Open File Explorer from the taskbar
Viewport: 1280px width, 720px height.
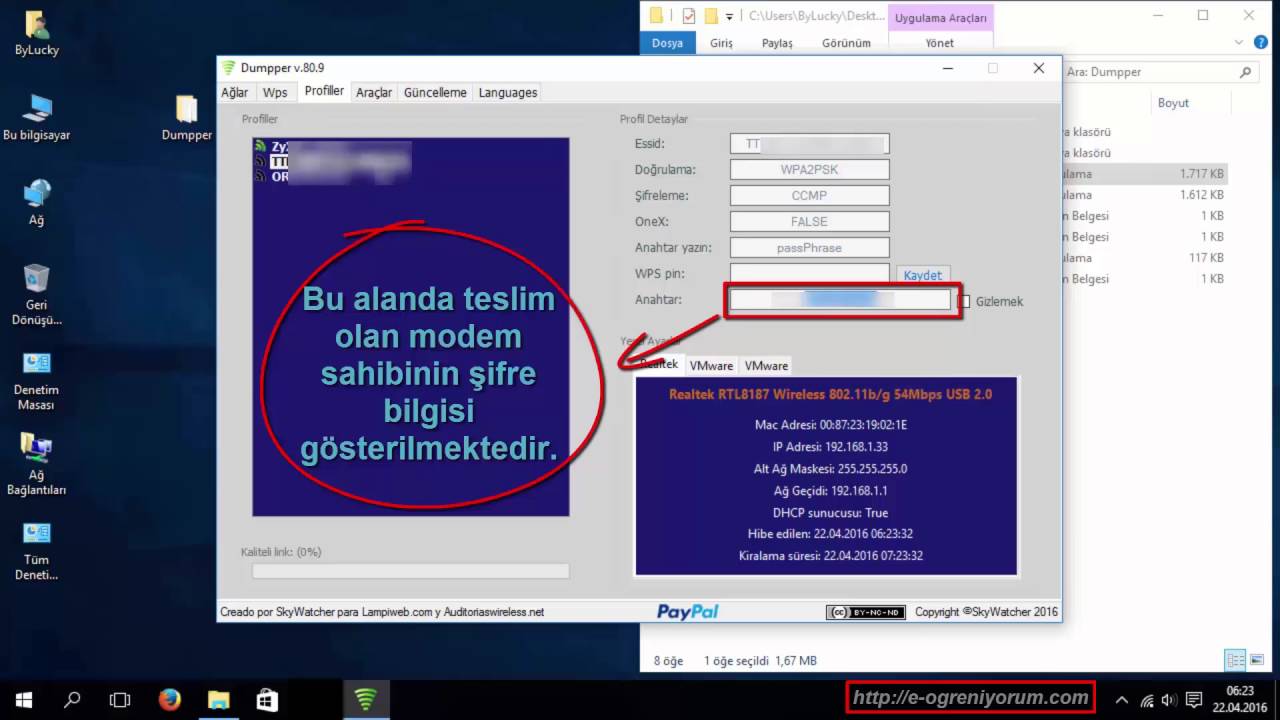[x=218, y=700]
